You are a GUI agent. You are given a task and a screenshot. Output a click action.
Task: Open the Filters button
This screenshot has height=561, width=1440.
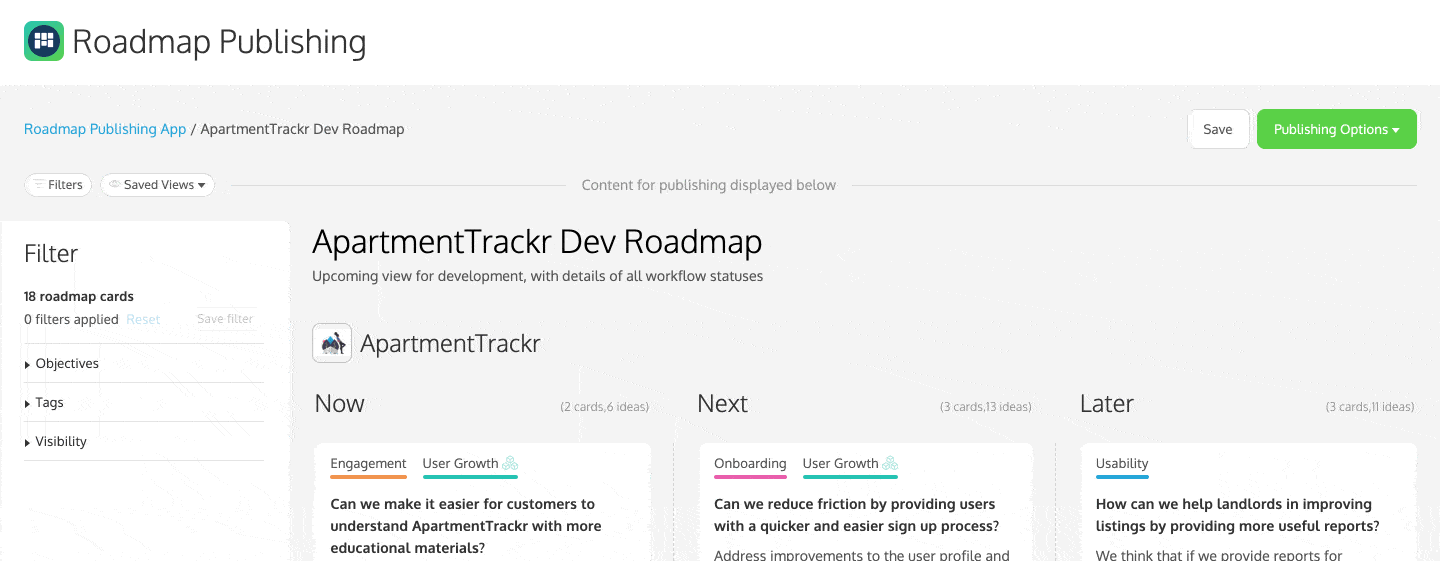[58, 185]
